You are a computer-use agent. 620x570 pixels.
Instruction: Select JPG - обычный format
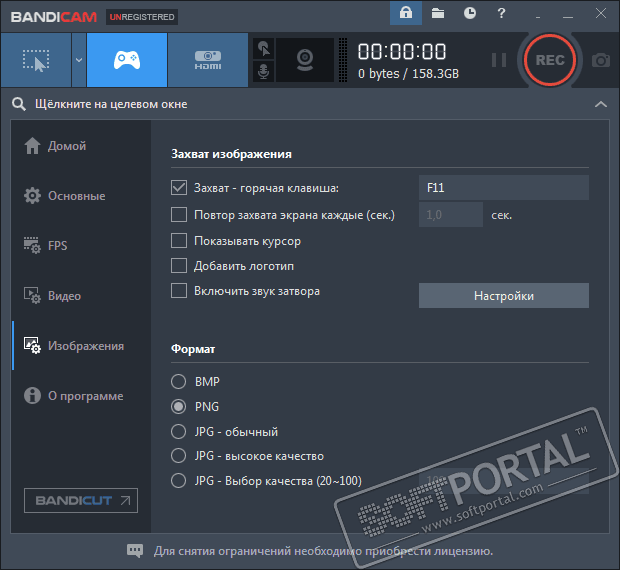178,431
